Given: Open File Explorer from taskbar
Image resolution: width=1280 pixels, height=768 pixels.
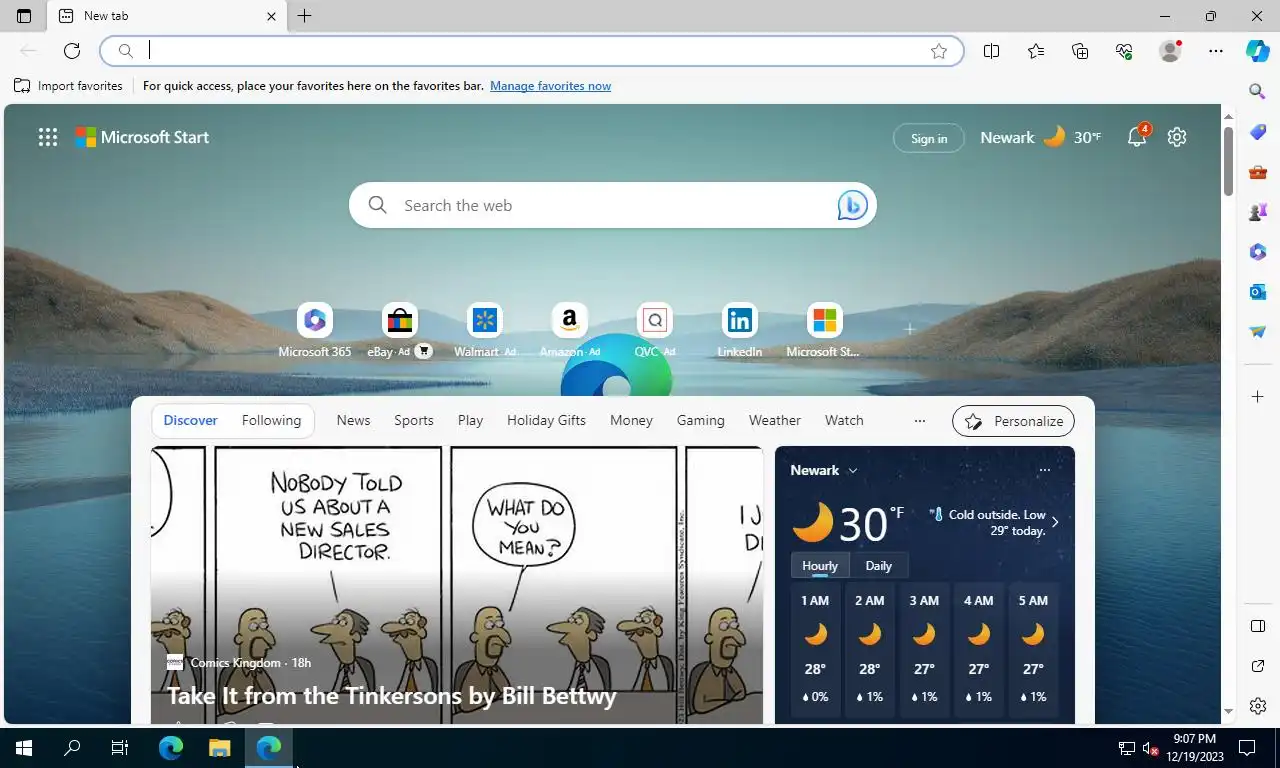Looking at the screenshot, I should [x=220, y=748].
